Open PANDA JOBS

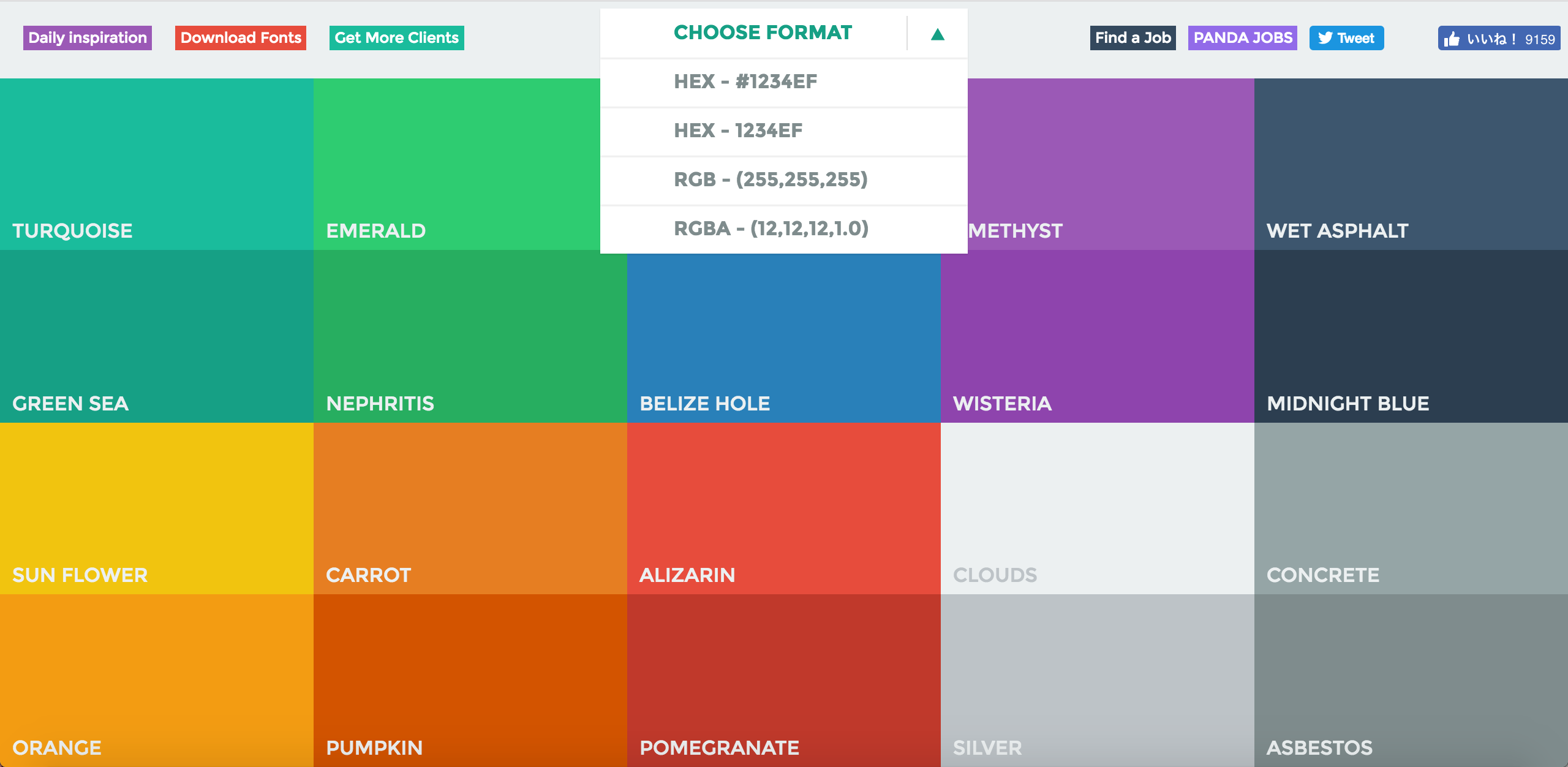click(1242, 38)
